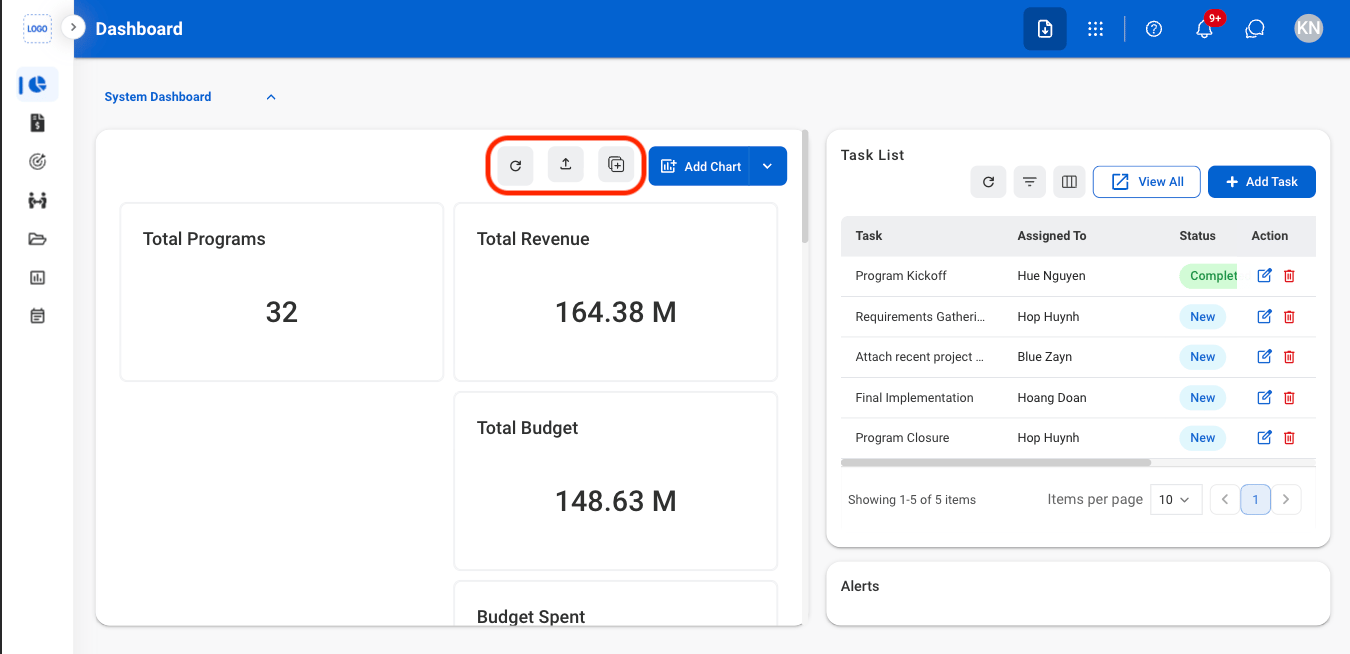Viewport: 1350px width, 654px height.
Task: Open the apps grid menu
Action: (x=1095, y=29)
